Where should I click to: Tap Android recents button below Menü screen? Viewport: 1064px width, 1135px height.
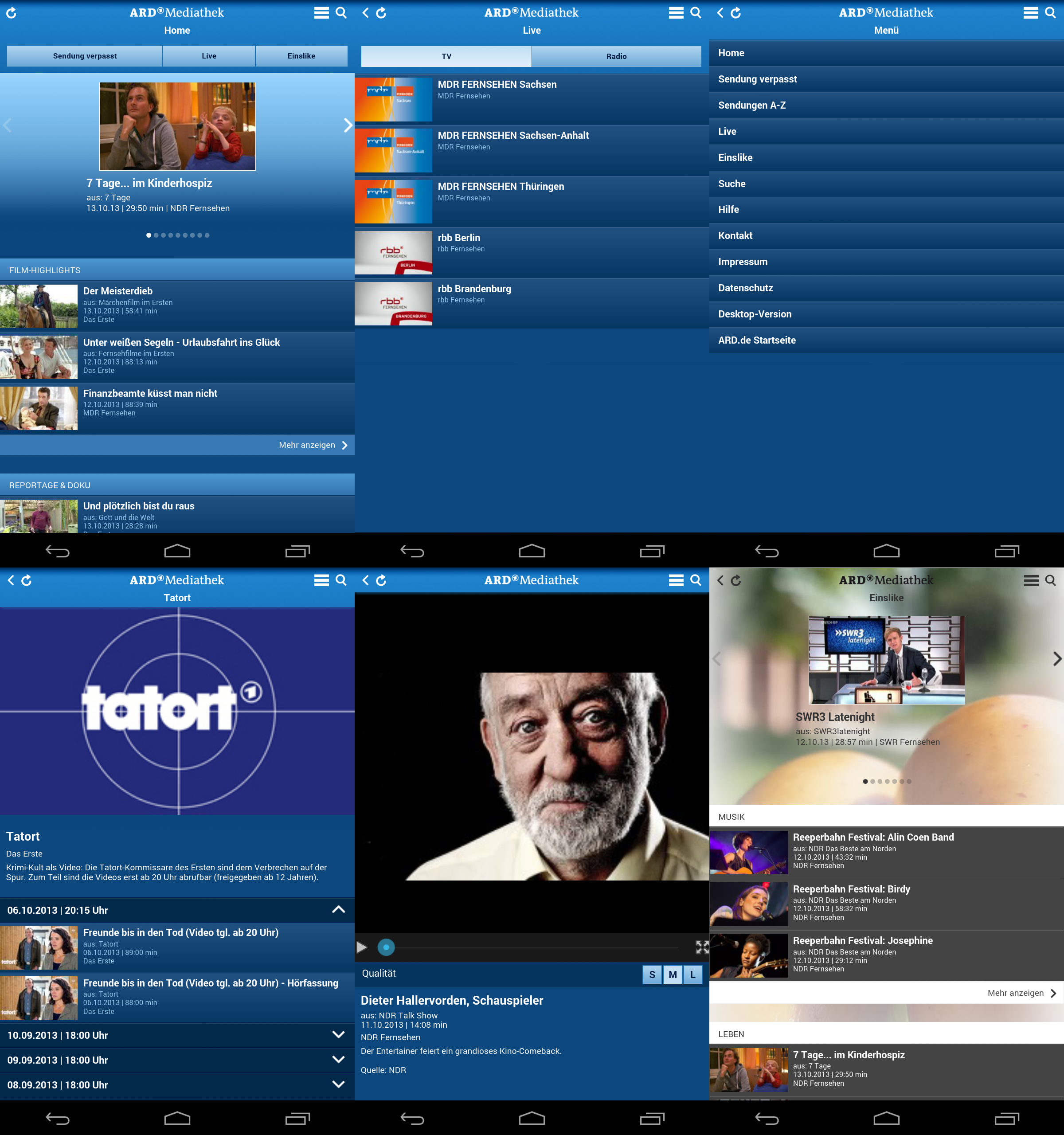pyautogui.click(x=1007, y=551)
